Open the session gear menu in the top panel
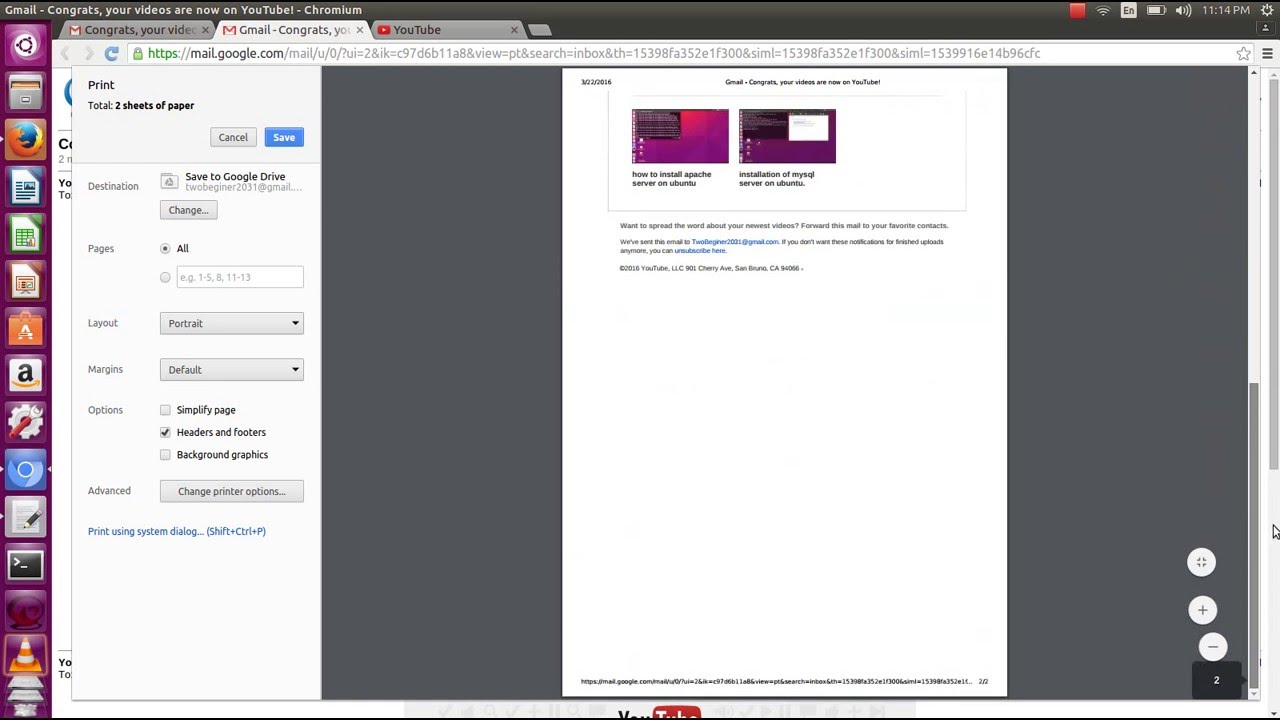This screenshot has height=720, width=1280. click(1267, 10)
